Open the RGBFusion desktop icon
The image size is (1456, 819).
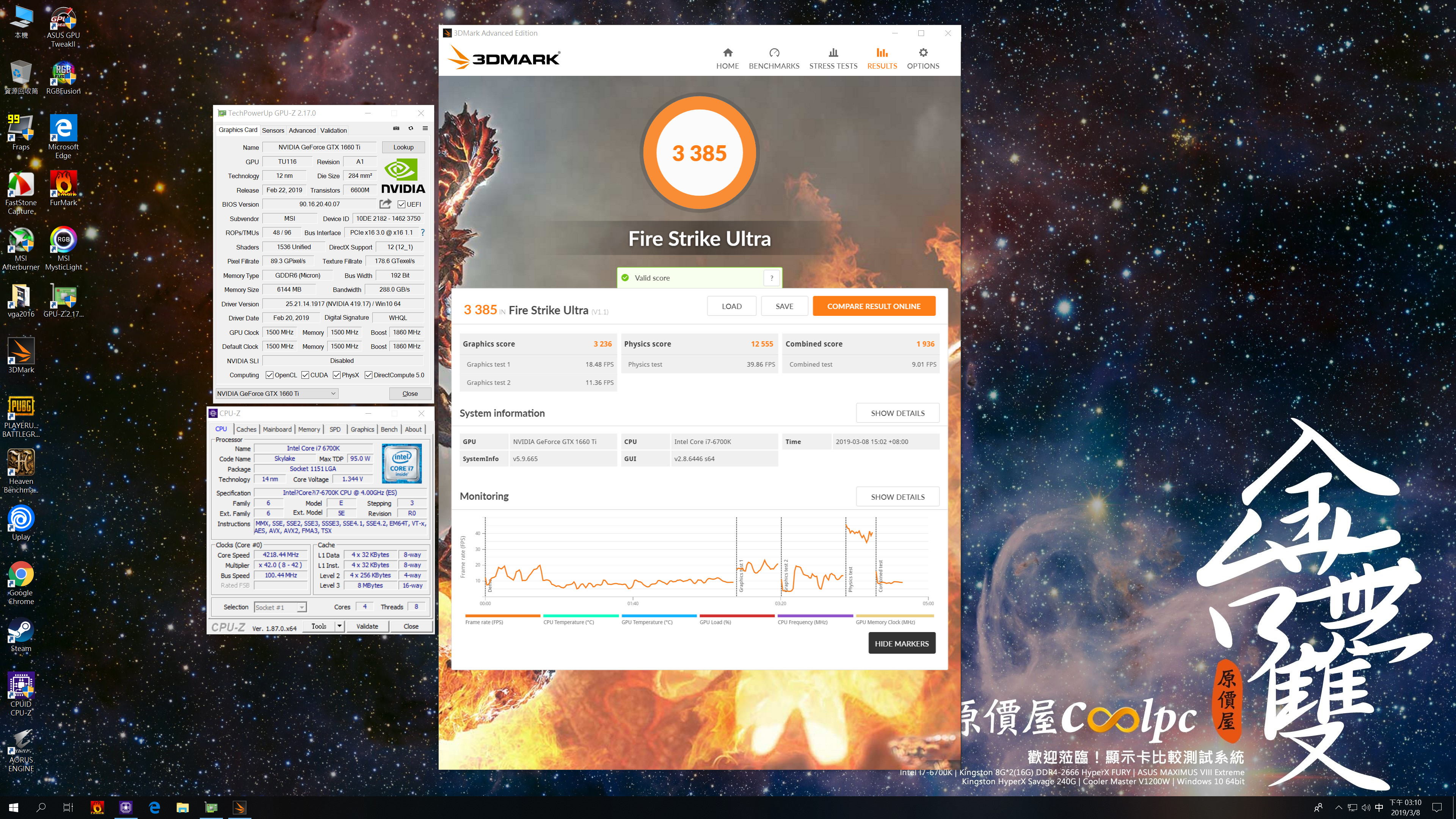63,78
